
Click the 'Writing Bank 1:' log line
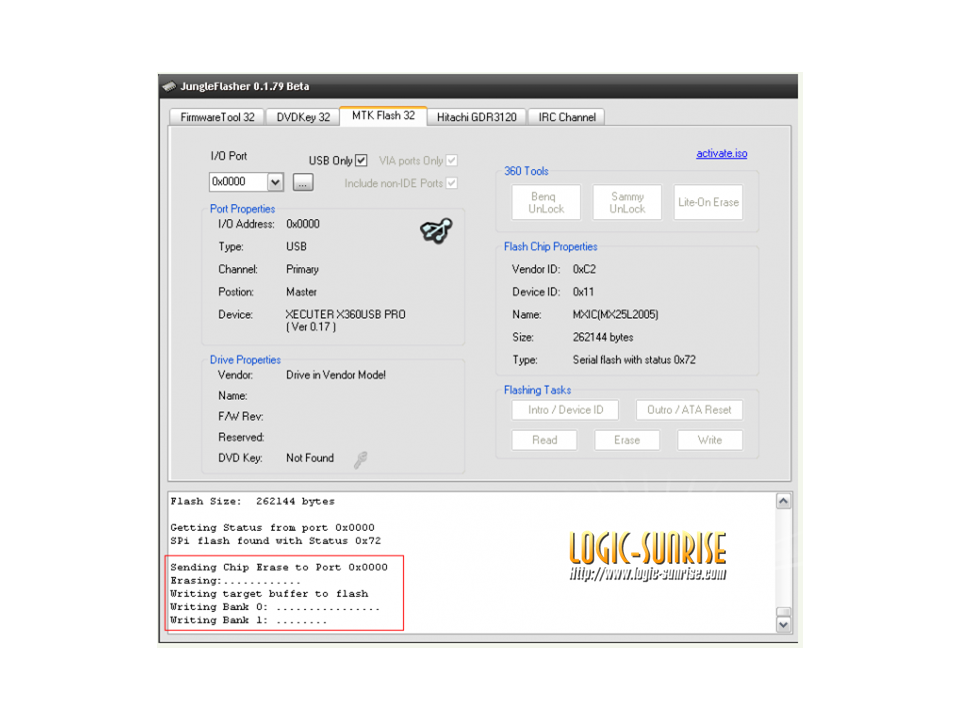[x=249, y=620]
